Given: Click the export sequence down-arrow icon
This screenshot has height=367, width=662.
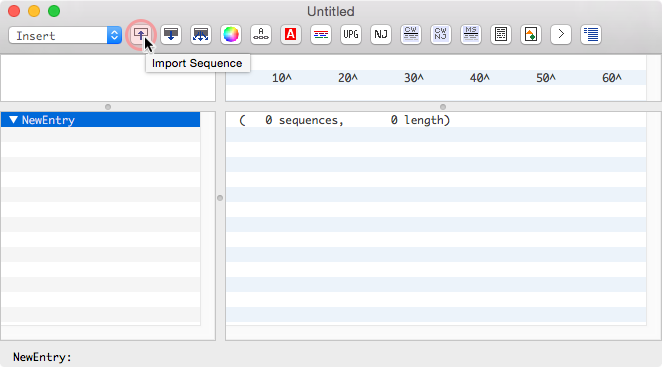Looking at the screenshot, I should coord(171,34).
